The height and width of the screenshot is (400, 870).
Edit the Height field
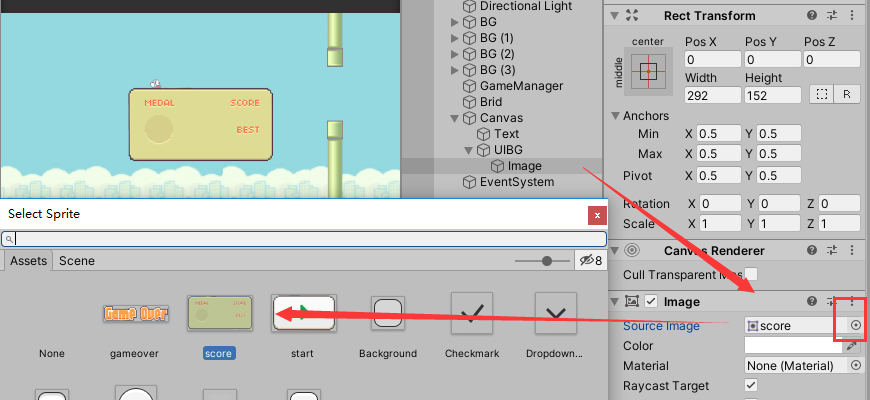(x=773, y=95)
